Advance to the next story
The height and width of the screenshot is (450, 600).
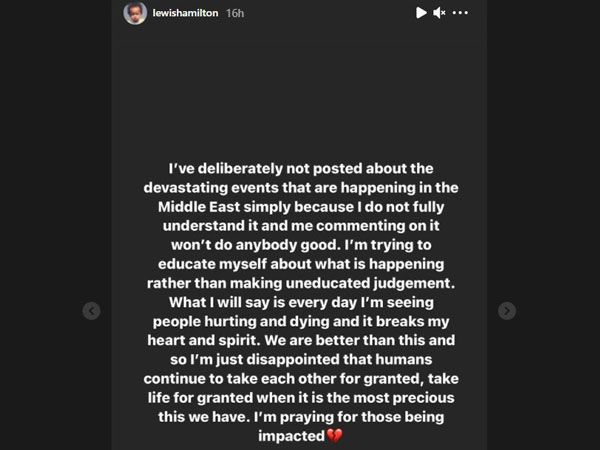[507, 311]
